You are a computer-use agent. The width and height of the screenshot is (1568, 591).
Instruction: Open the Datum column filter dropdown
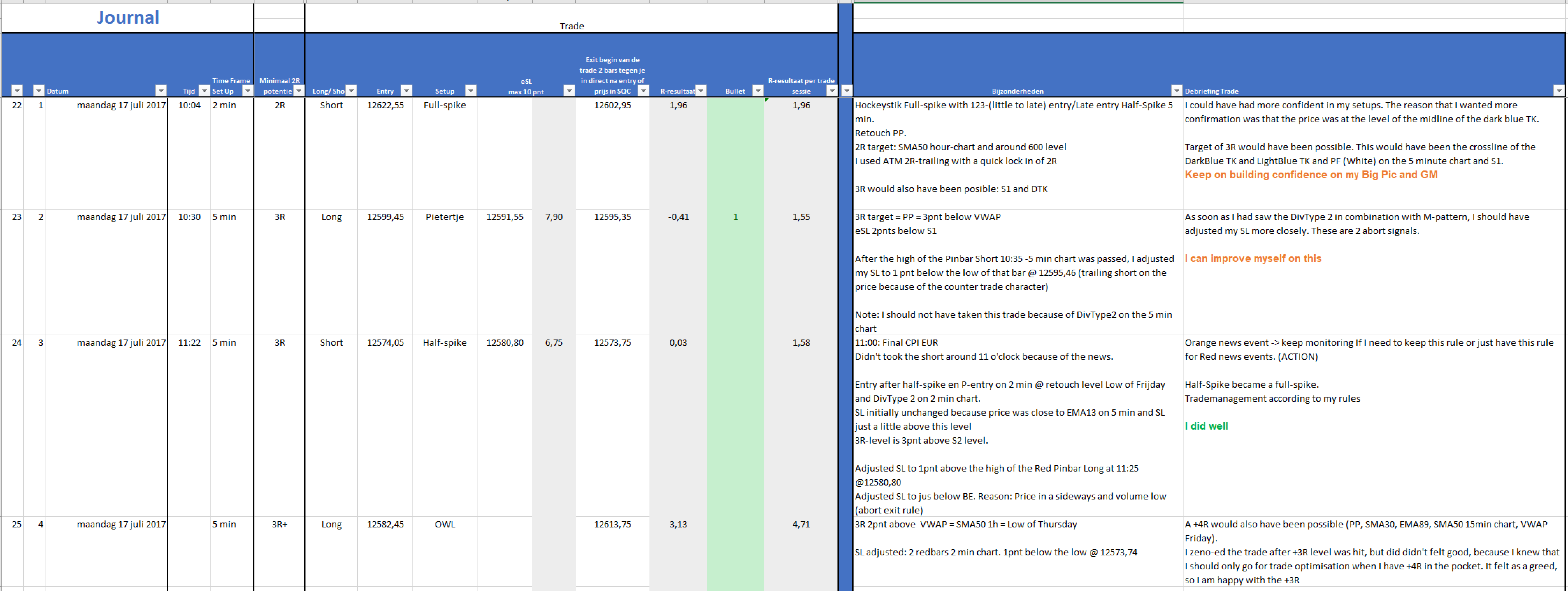tap(161, 90)
